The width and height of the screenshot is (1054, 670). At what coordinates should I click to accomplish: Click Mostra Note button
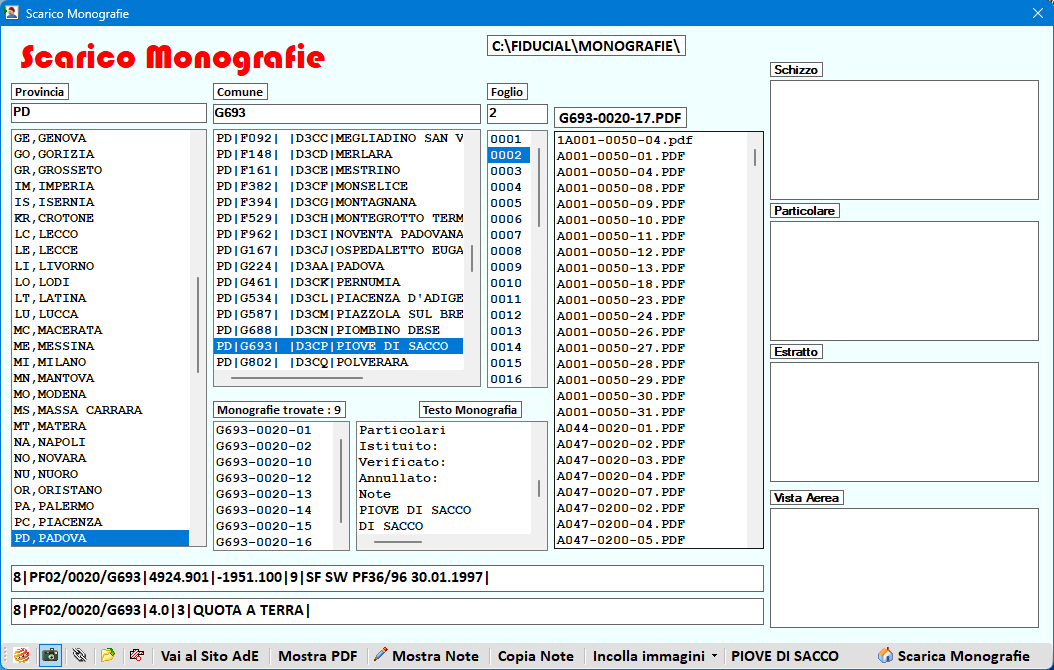point(427,656)
